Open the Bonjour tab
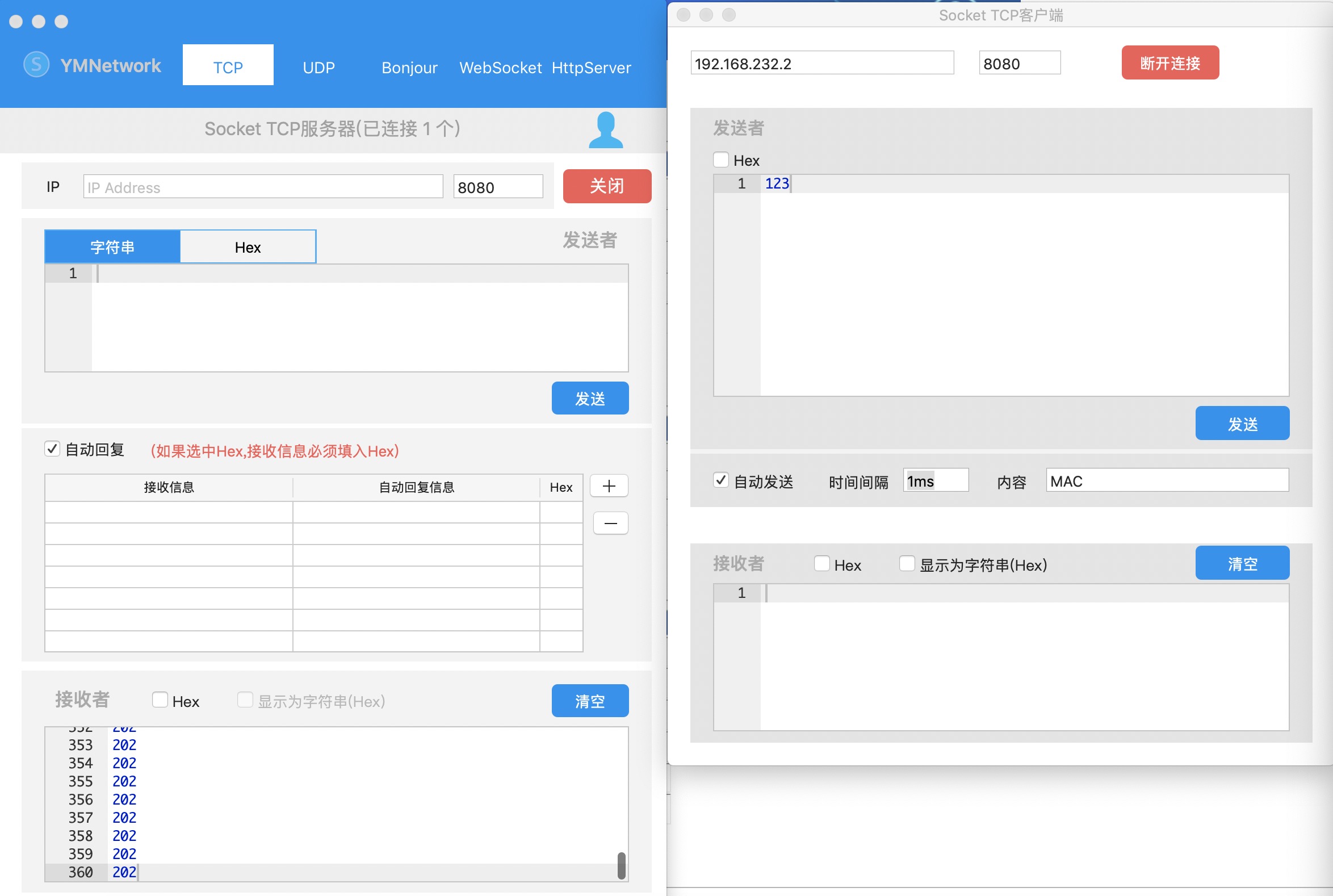This screenshot has width=1333, height=896. click(x=409, y=68)
